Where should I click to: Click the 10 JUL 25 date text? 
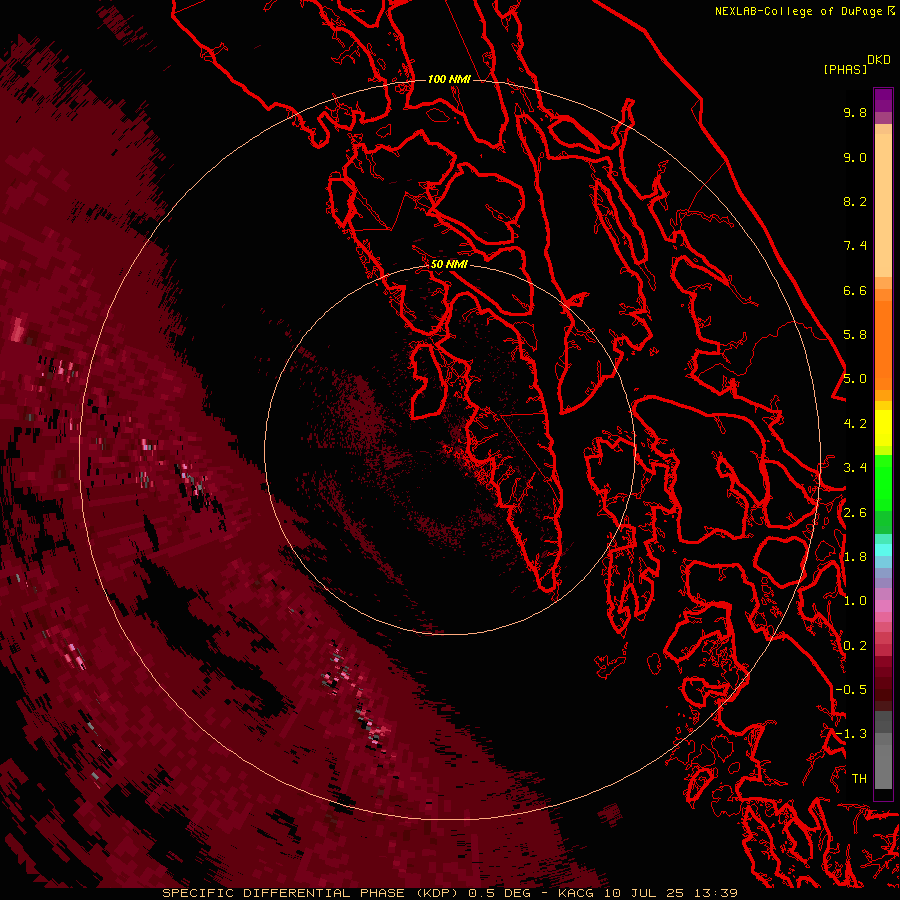(644, 893)
